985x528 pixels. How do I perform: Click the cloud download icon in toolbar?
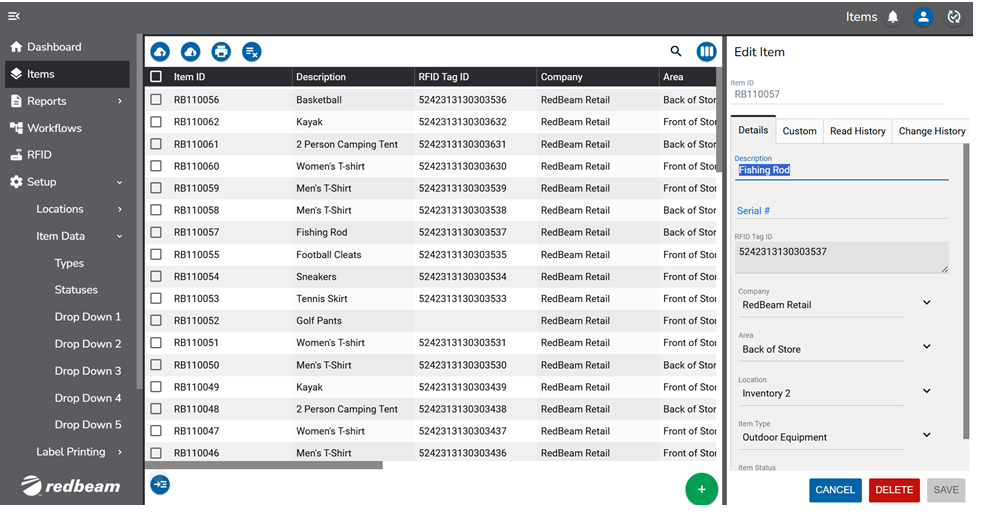(x=190, y=52)
